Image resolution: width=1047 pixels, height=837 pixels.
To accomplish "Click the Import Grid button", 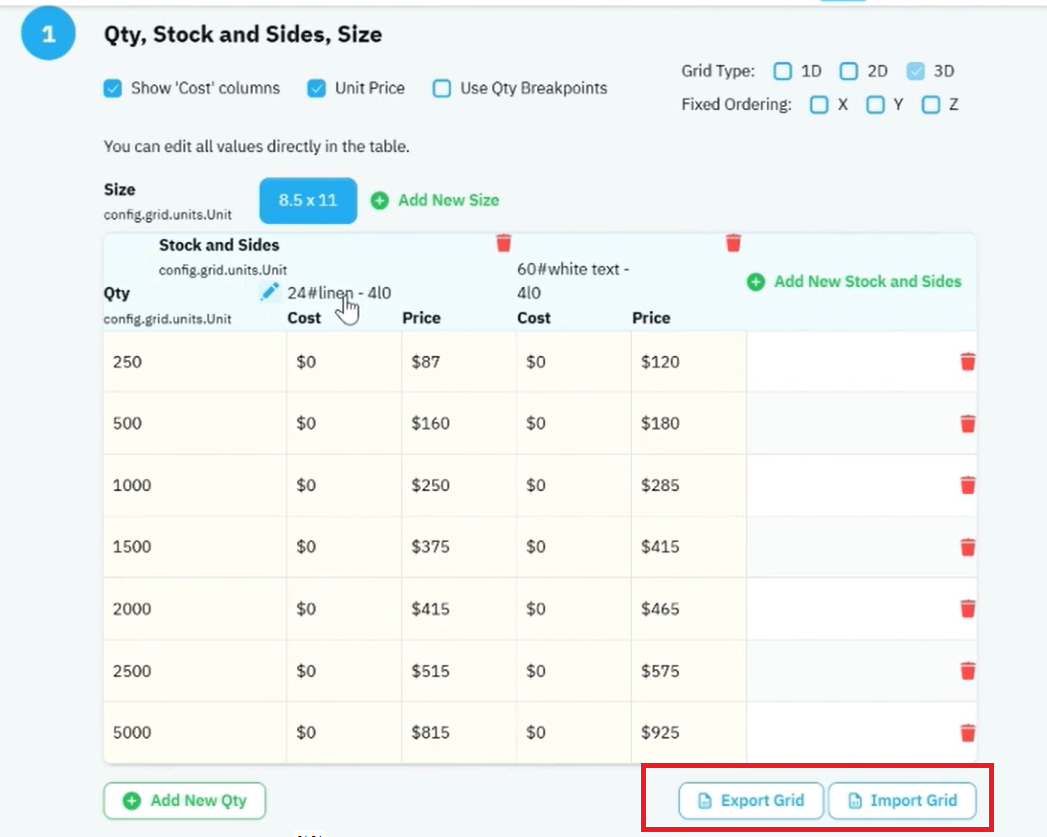I will coord(902,800).
